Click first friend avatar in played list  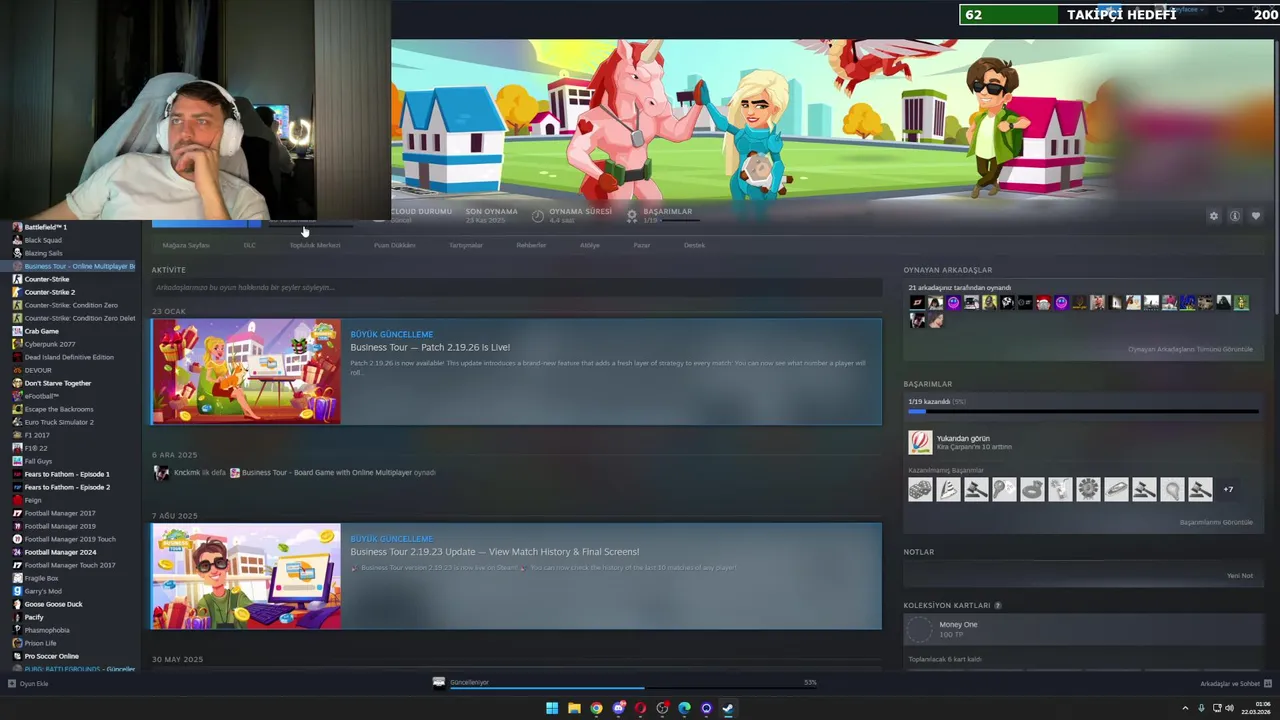coord(917,303)
